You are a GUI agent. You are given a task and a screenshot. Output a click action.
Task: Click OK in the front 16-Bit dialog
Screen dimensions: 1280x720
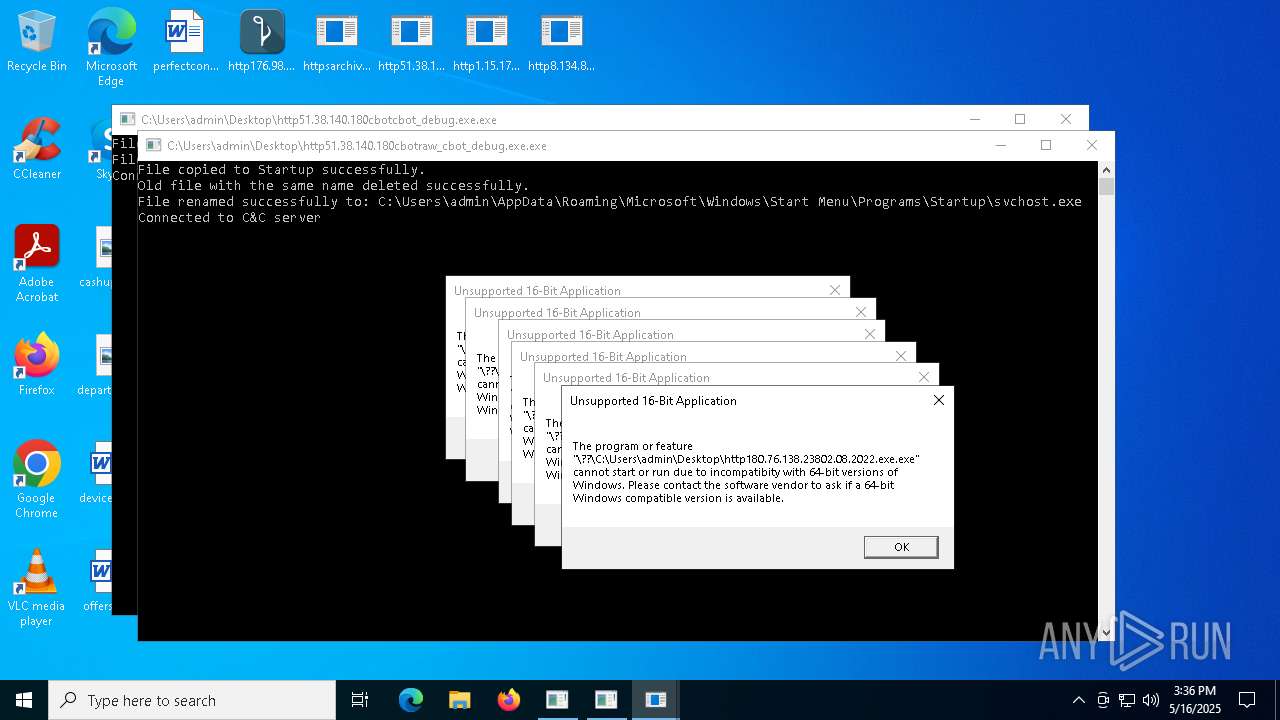[x=901, y=547]
